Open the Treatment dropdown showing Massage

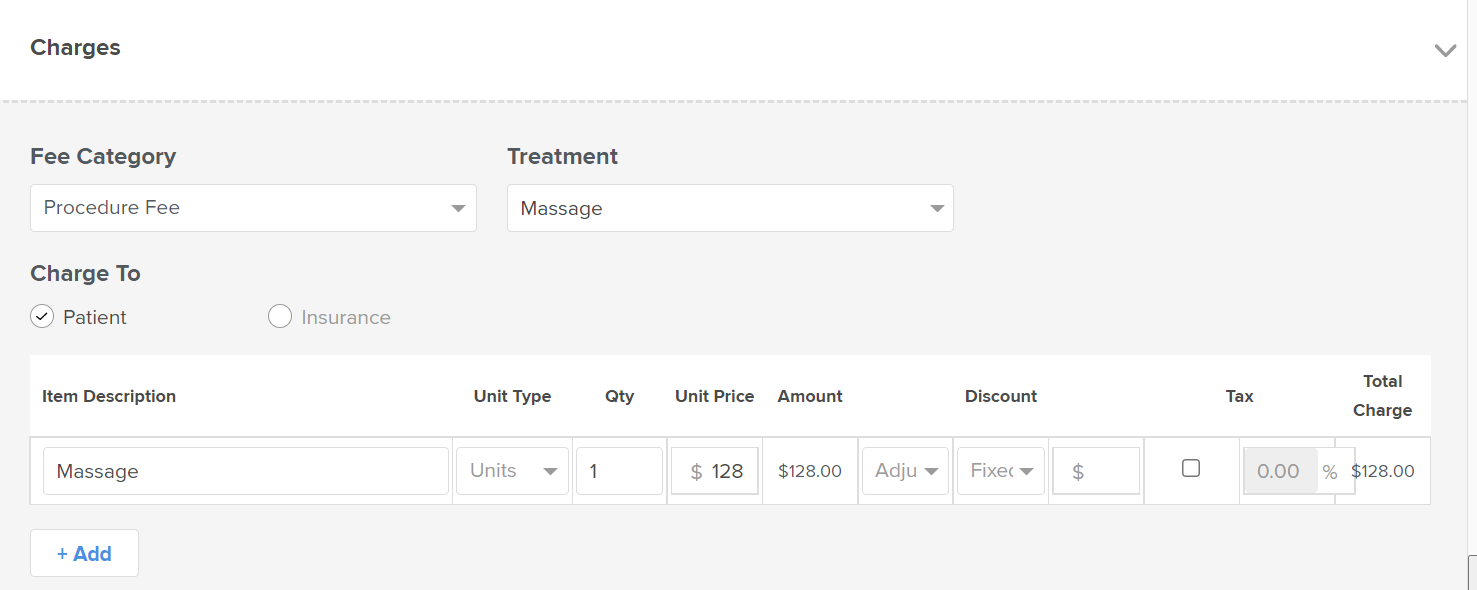pos(730,208)
